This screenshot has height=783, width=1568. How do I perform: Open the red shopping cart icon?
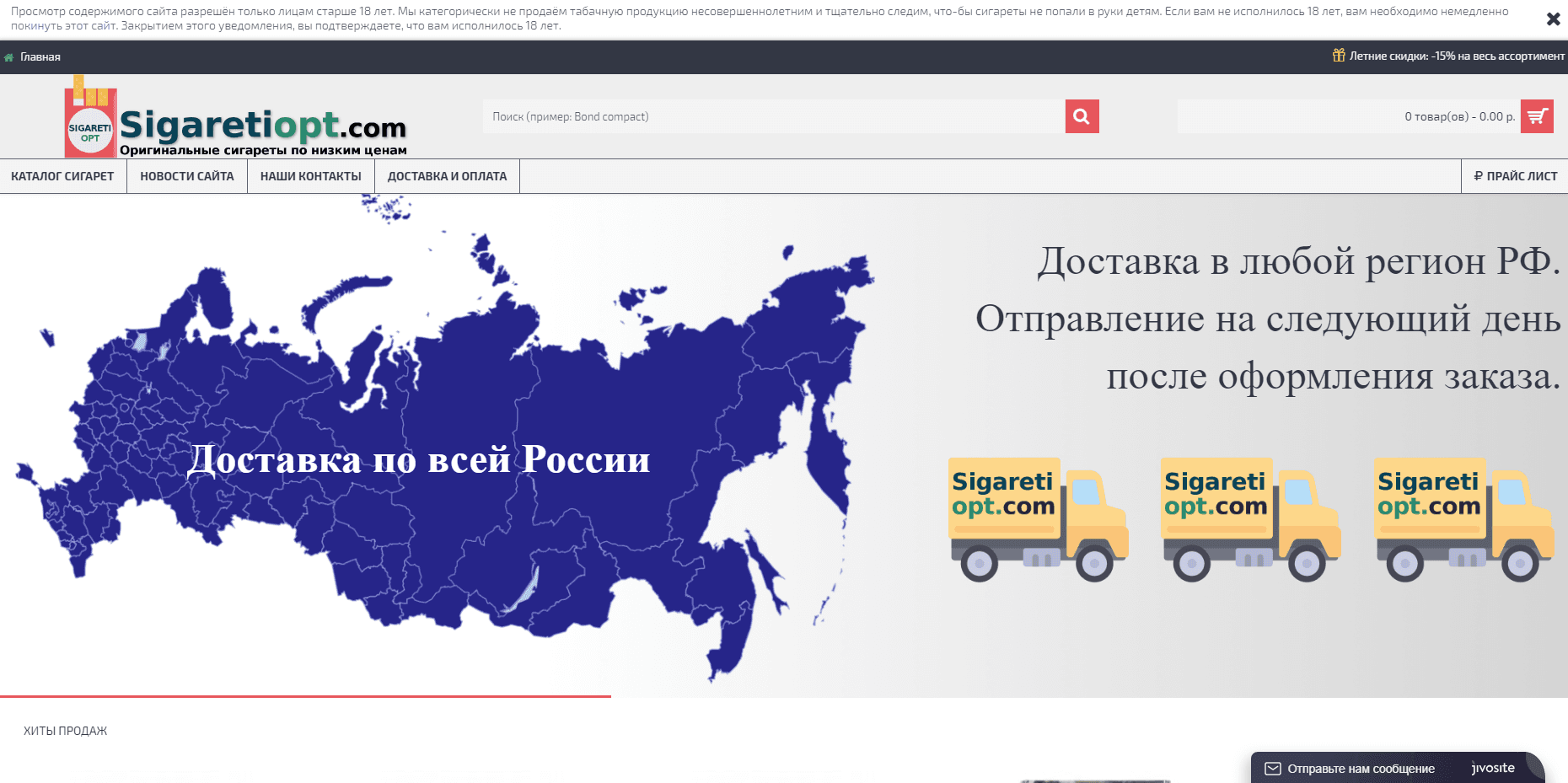click(1537, 116)
